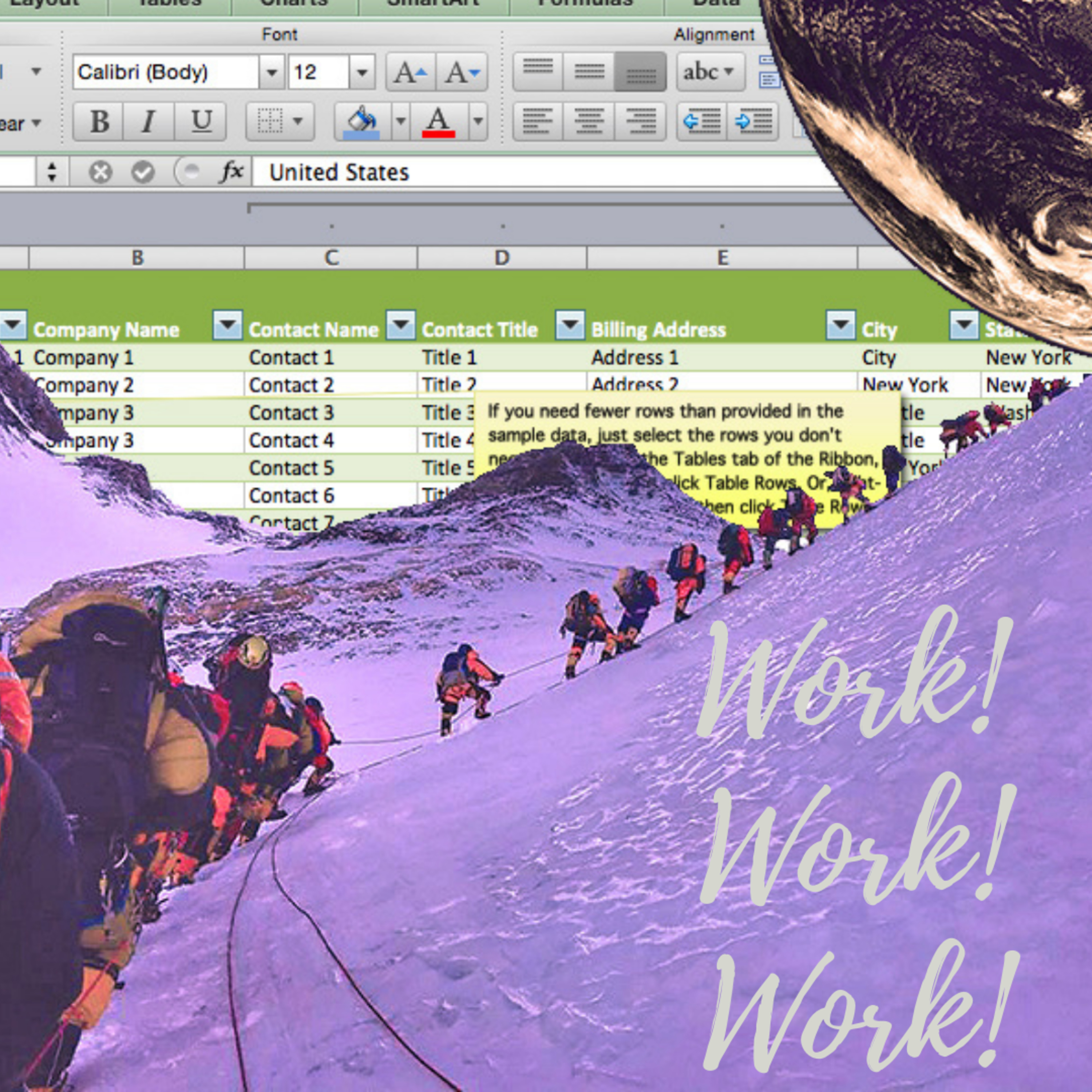Open the font size dropdown arrow

point(362,72)
